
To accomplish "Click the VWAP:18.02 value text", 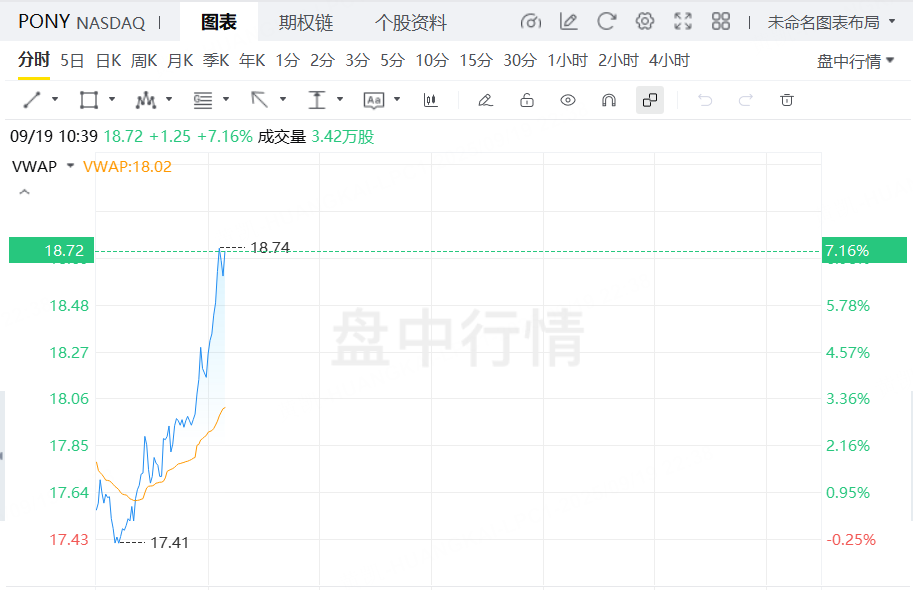I will coord(128,167).
